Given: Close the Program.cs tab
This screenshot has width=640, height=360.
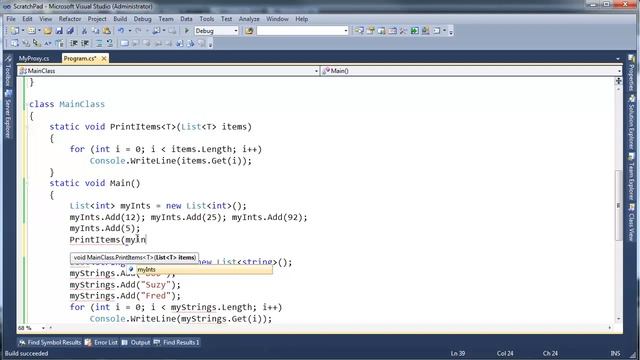Looking at the screenshot, I should 104,59.
